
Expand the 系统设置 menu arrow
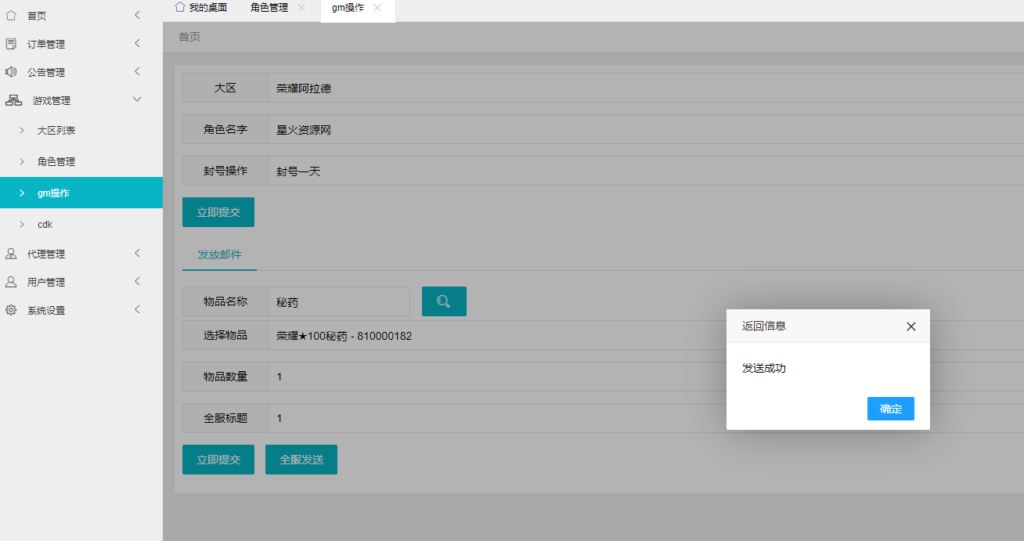(x=137, y=310)
